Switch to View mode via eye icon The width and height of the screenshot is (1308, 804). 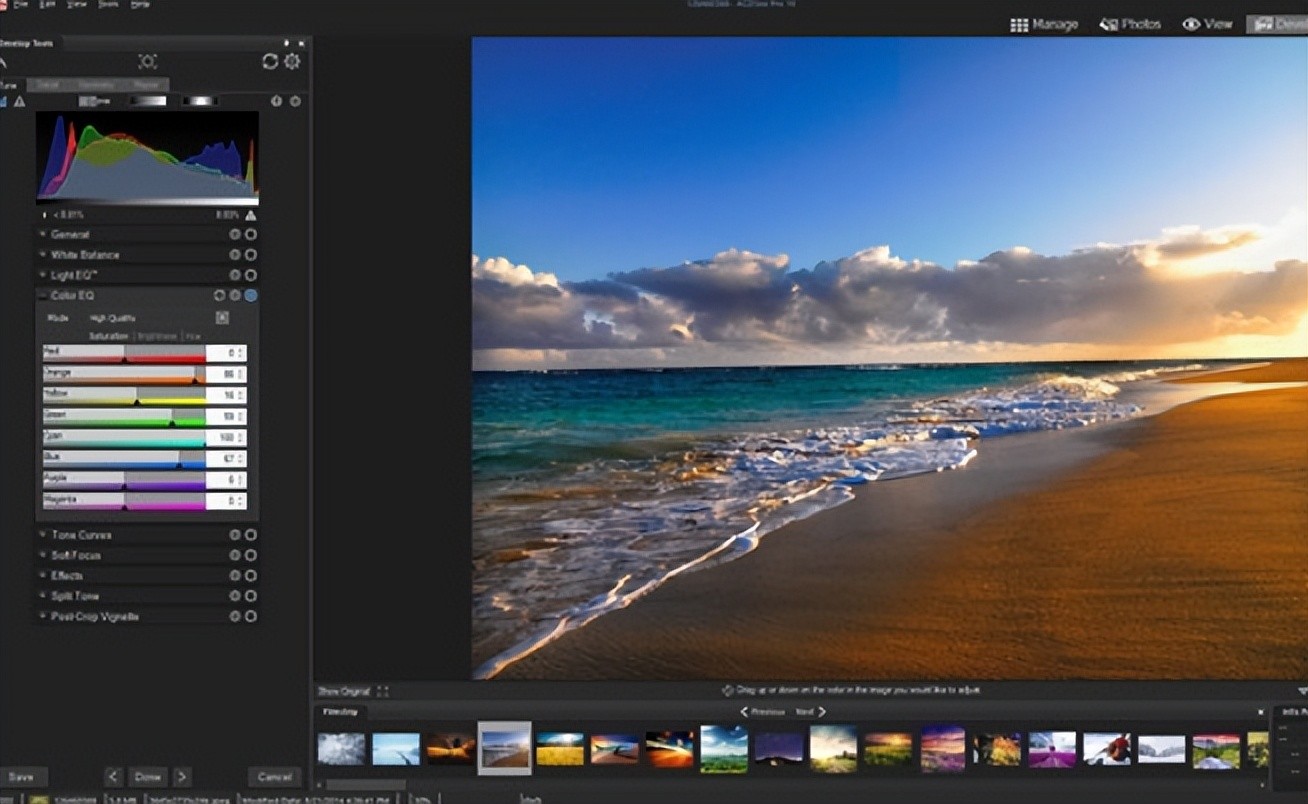pos(1191,25)
